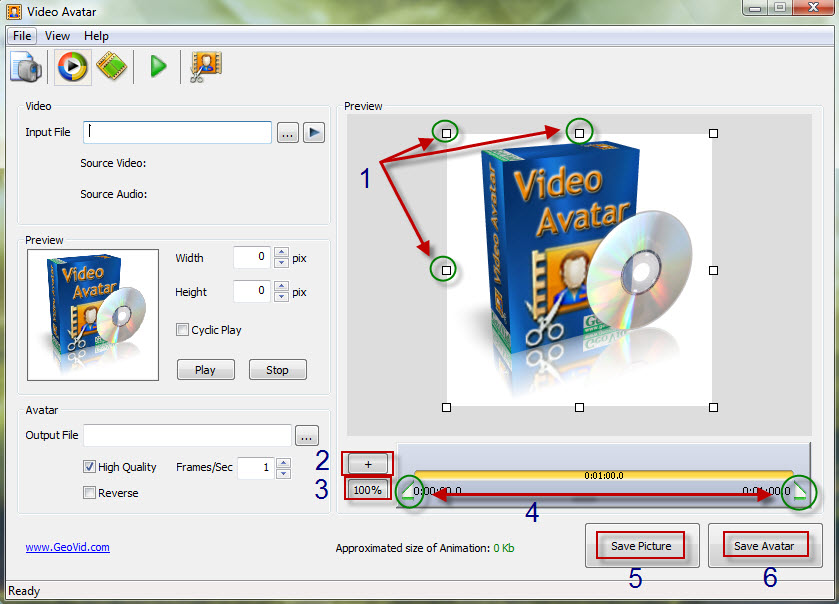Image resolution: width=839 pixels, height=604 pixels.
Task: Click the avatar scissors cut toolbar icon
Action: tap(205, 67)
